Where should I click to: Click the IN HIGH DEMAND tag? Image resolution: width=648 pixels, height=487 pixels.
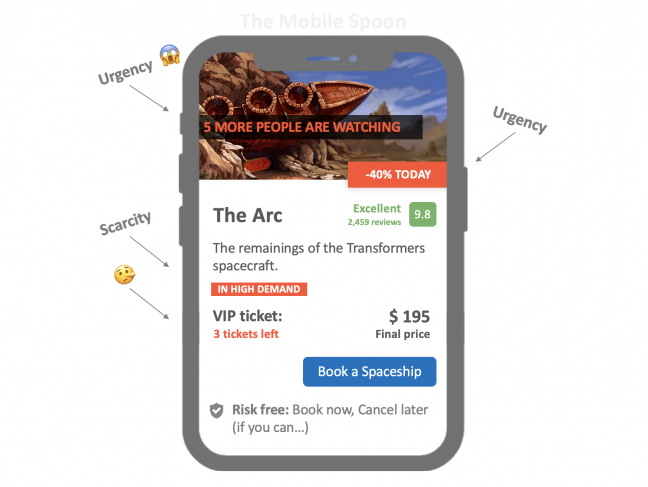click(259, 289)
